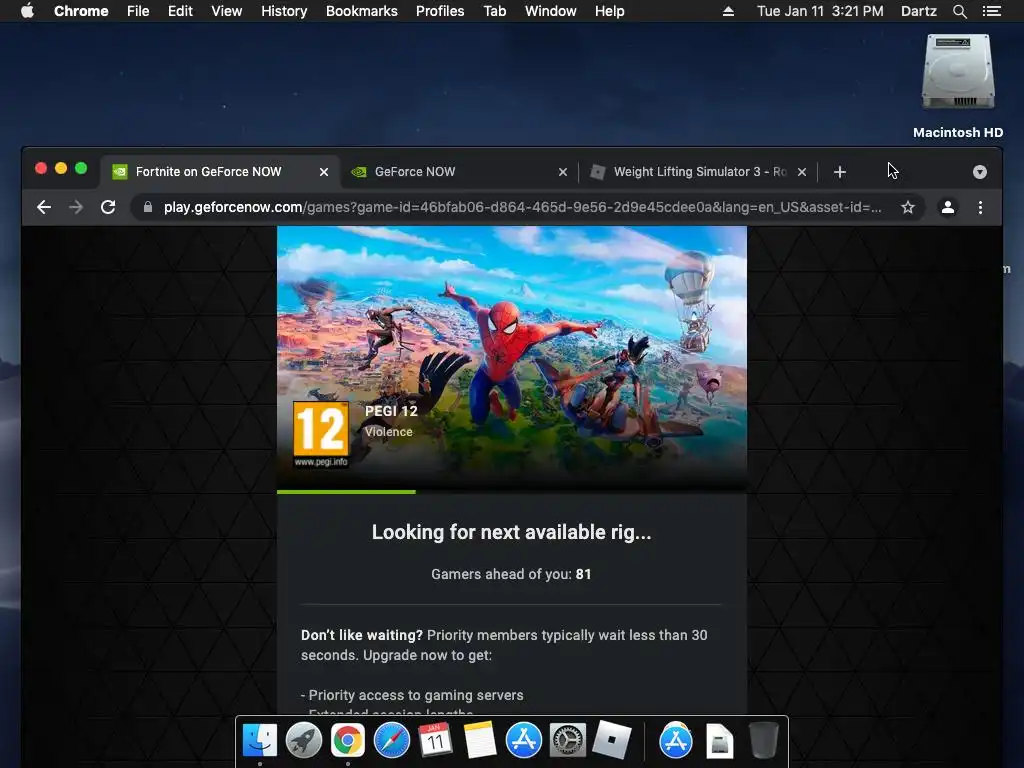Go back using the browser back arrow
Viewport: 1024px width, 768px height.
click(x=44, y=207)
